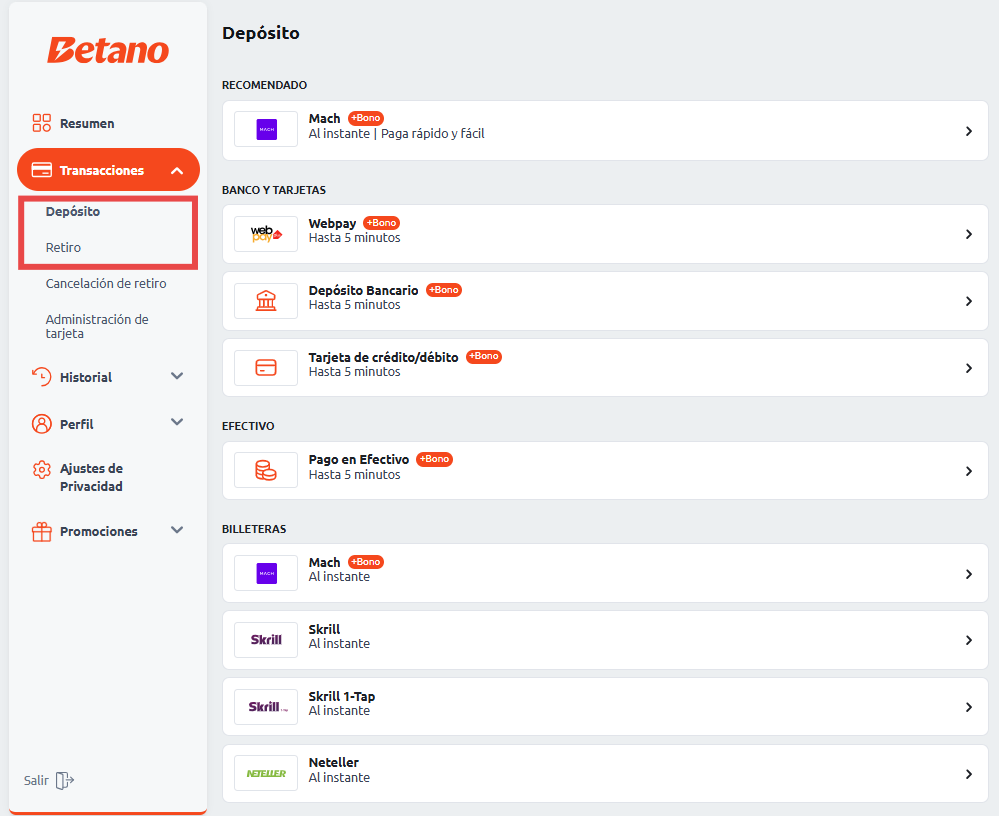999x816 pixels.
Task: Click the Ajustes de Privacidad gear icon
Action: (42, 470)
